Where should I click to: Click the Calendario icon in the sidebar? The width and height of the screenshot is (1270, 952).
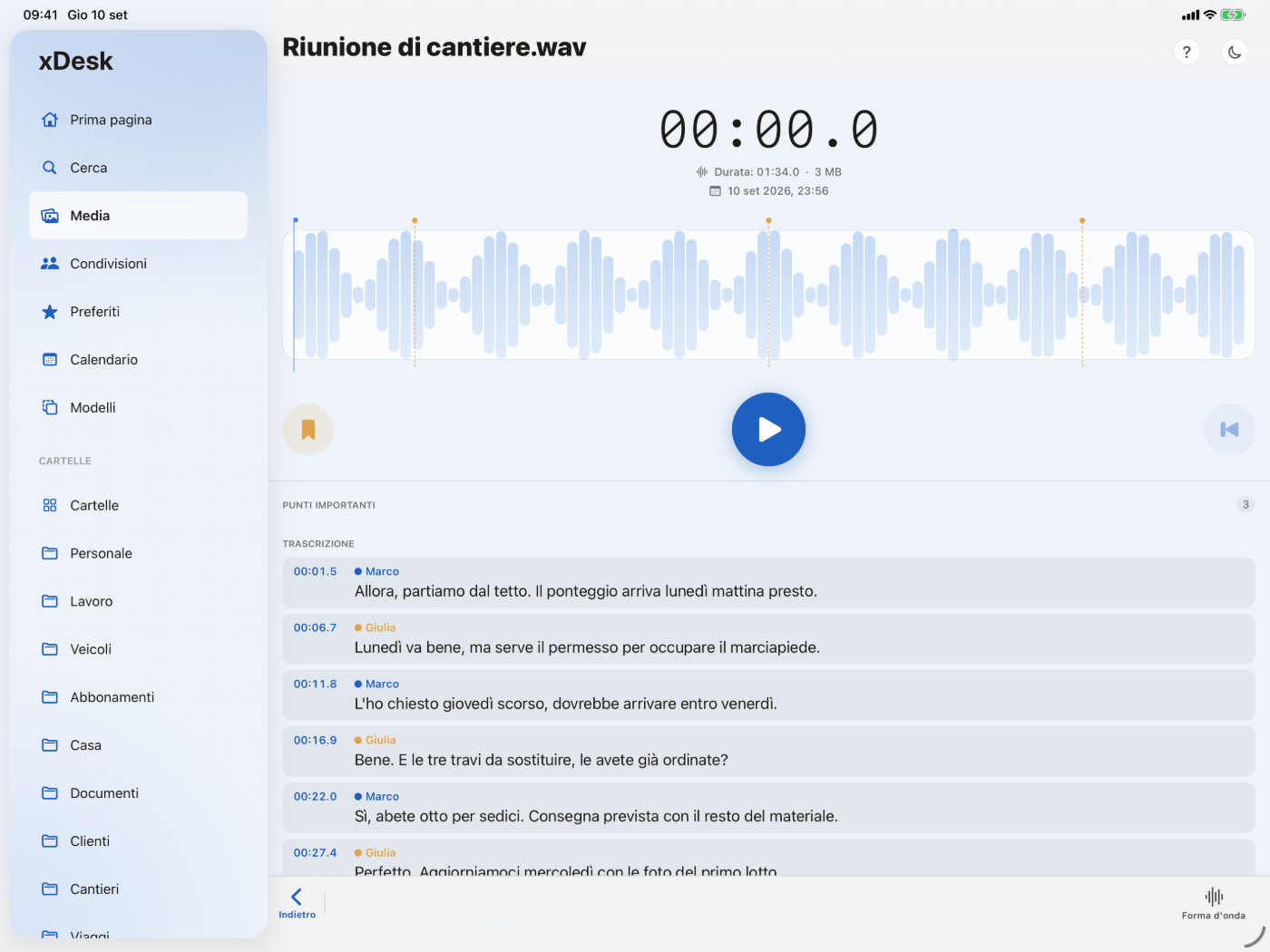click(x=50, y=360)
